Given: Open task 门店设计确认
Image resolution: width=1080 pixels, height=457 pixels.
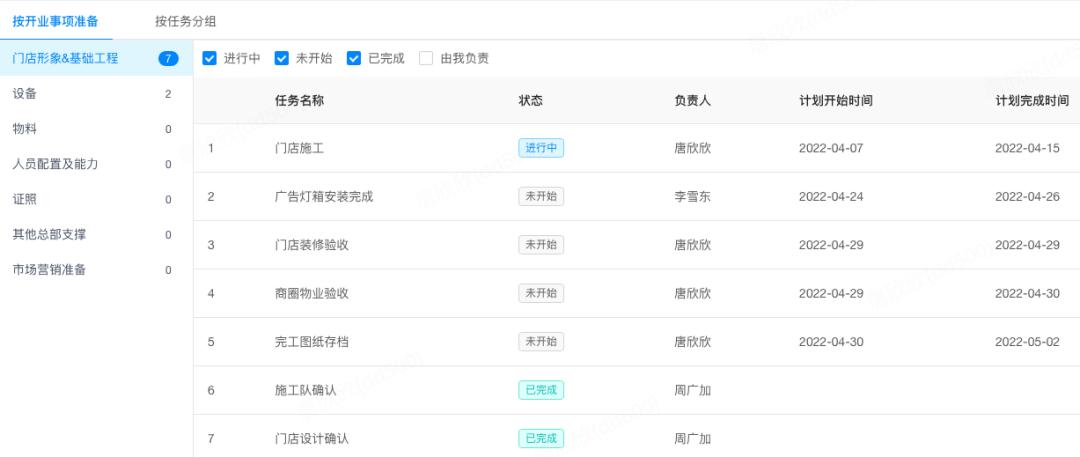Looking at the screenshot, I should (311, 438).
